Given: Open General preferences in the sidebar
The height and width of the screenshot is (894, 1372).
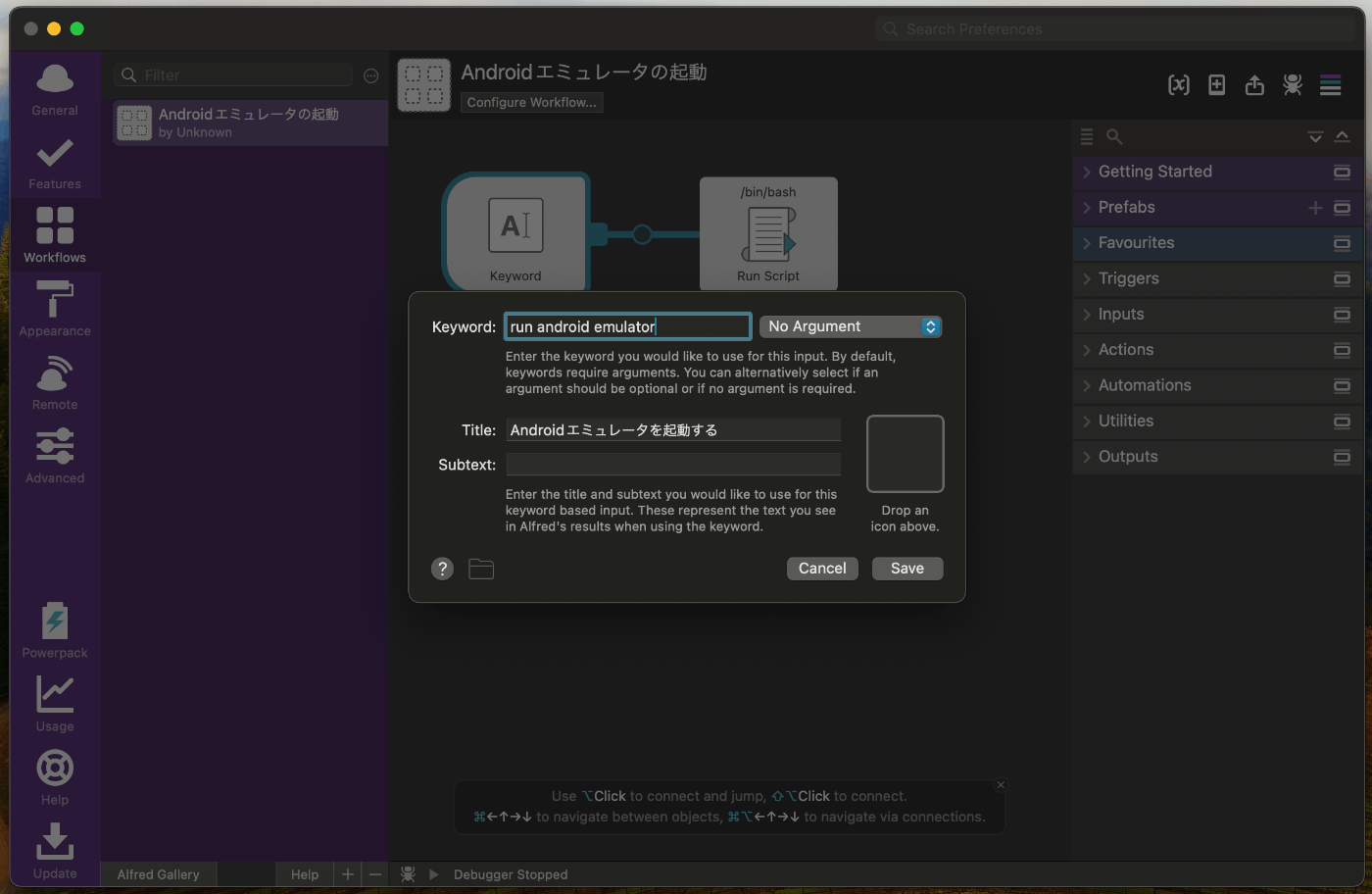Looking at the screenshot, I should [55, 90].
